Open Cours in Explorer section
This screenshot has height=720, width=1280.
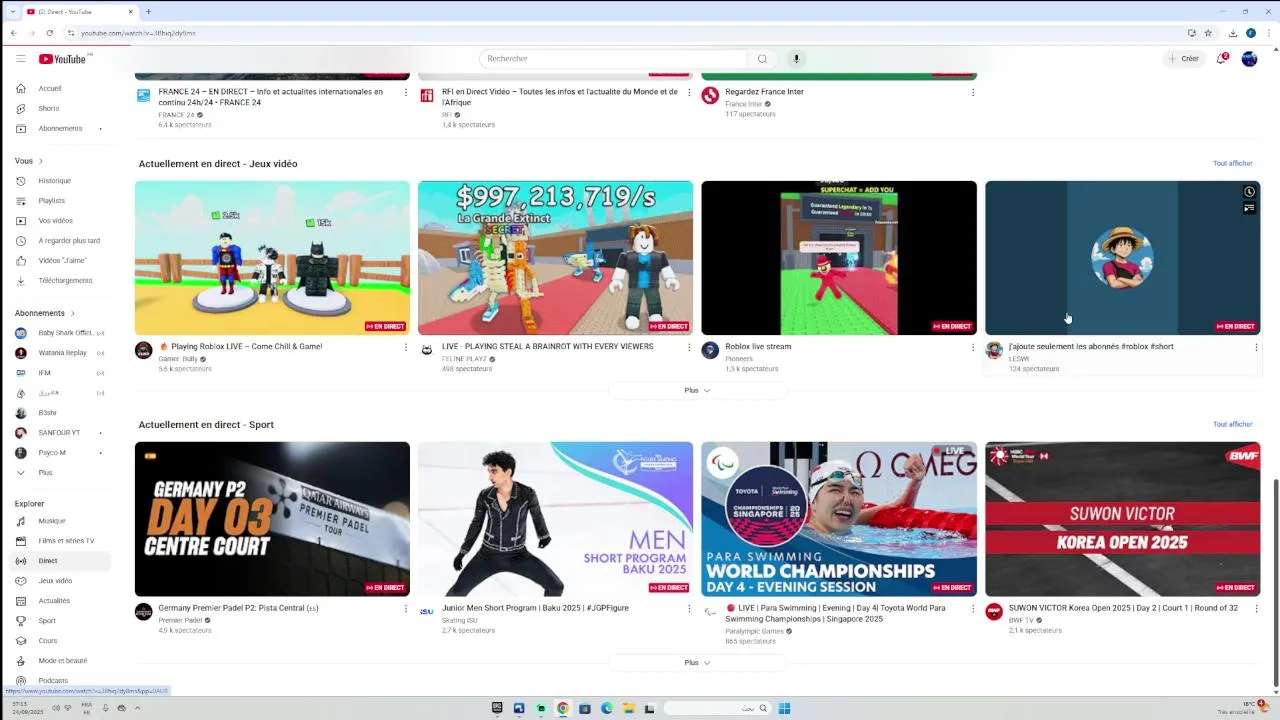click(58, 641)
